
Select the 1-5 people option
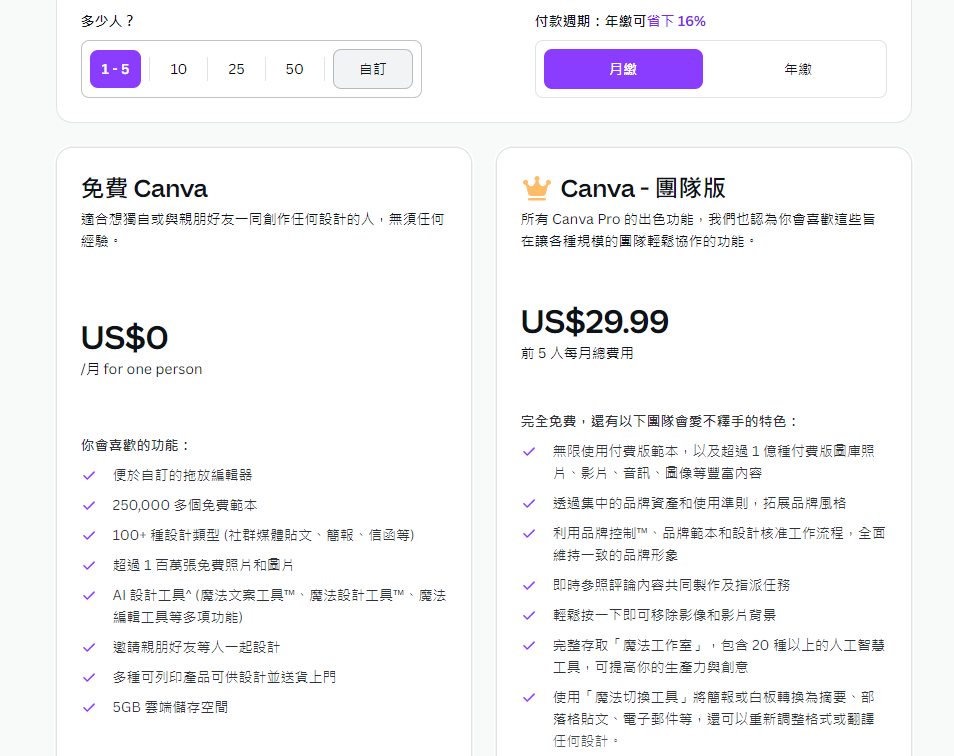[x=115, y=69]
